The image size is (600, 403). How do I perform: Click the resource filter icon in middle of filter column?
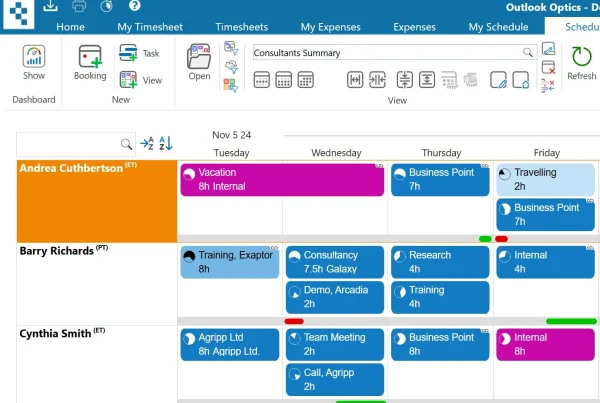tap(231, 66)
